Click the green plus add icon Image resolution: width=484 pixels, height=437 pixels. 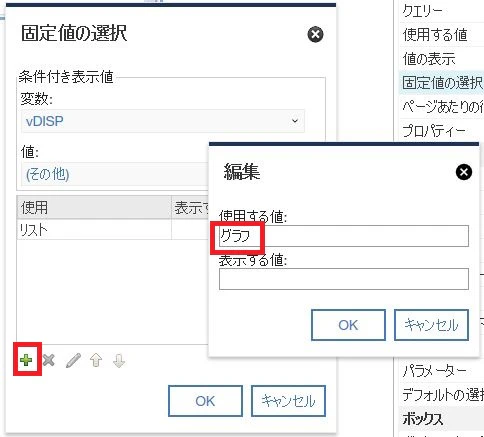coord(26,360)
